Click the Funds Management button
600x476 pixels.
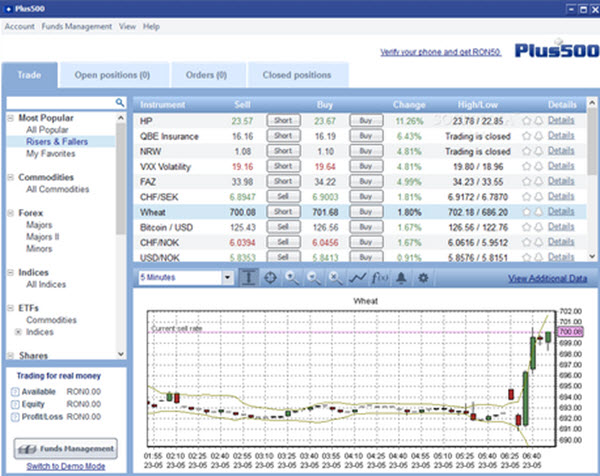click(66, 448)
